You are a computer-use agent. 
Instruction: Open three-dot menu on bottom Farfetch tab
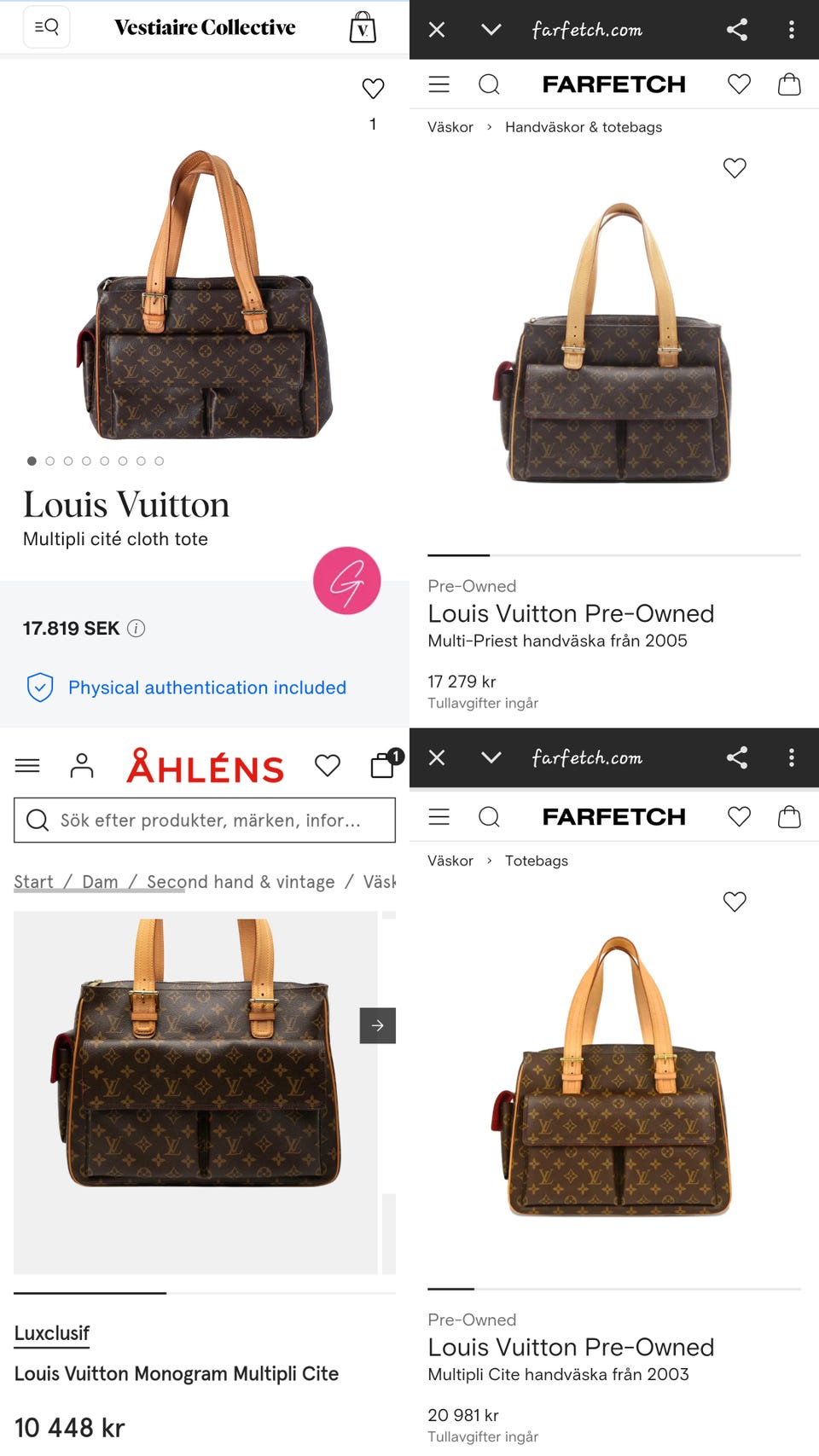tap(792, 757)
